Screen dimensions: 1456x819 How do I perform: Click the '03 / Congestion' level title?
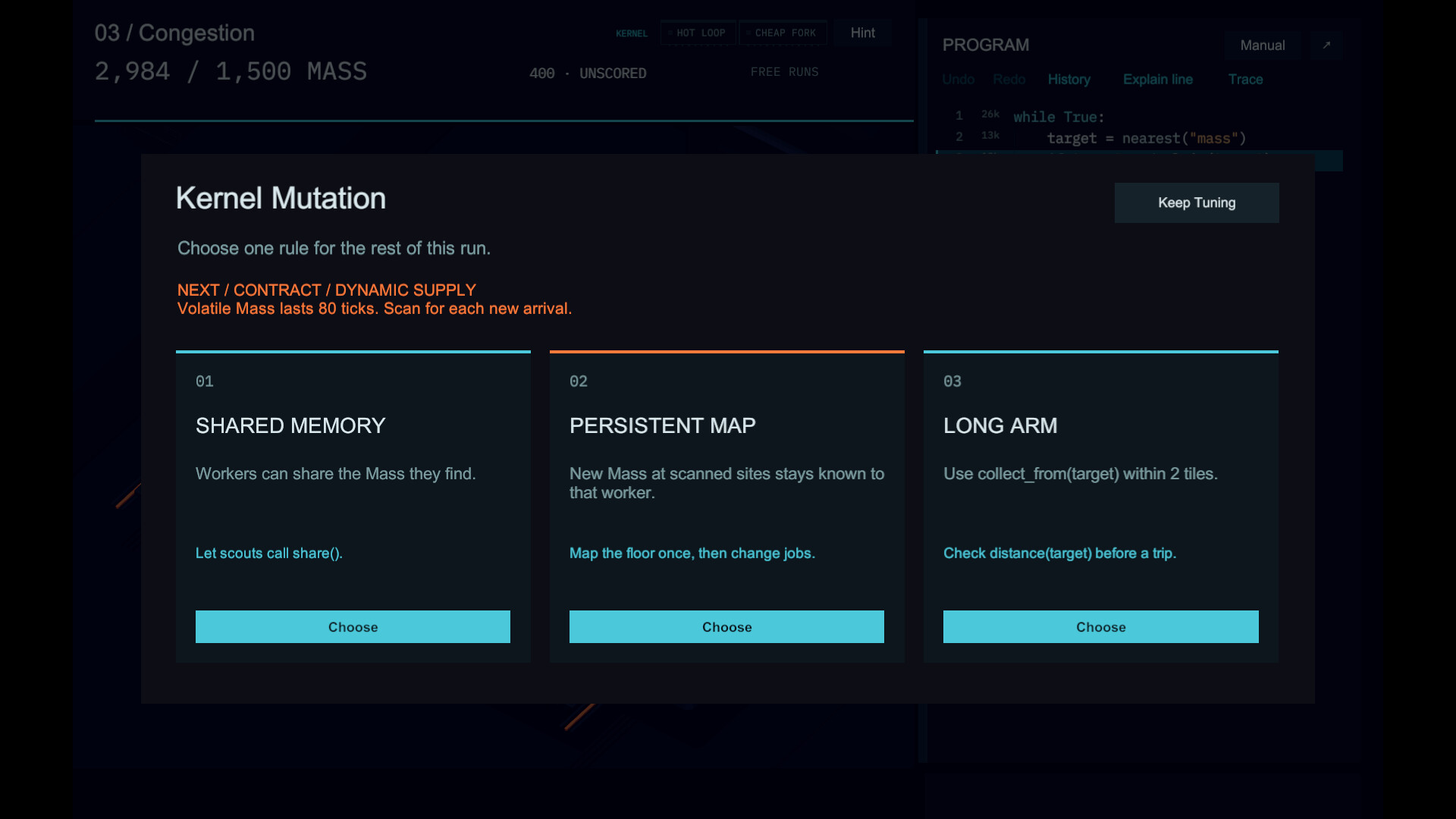click(174, 33)
